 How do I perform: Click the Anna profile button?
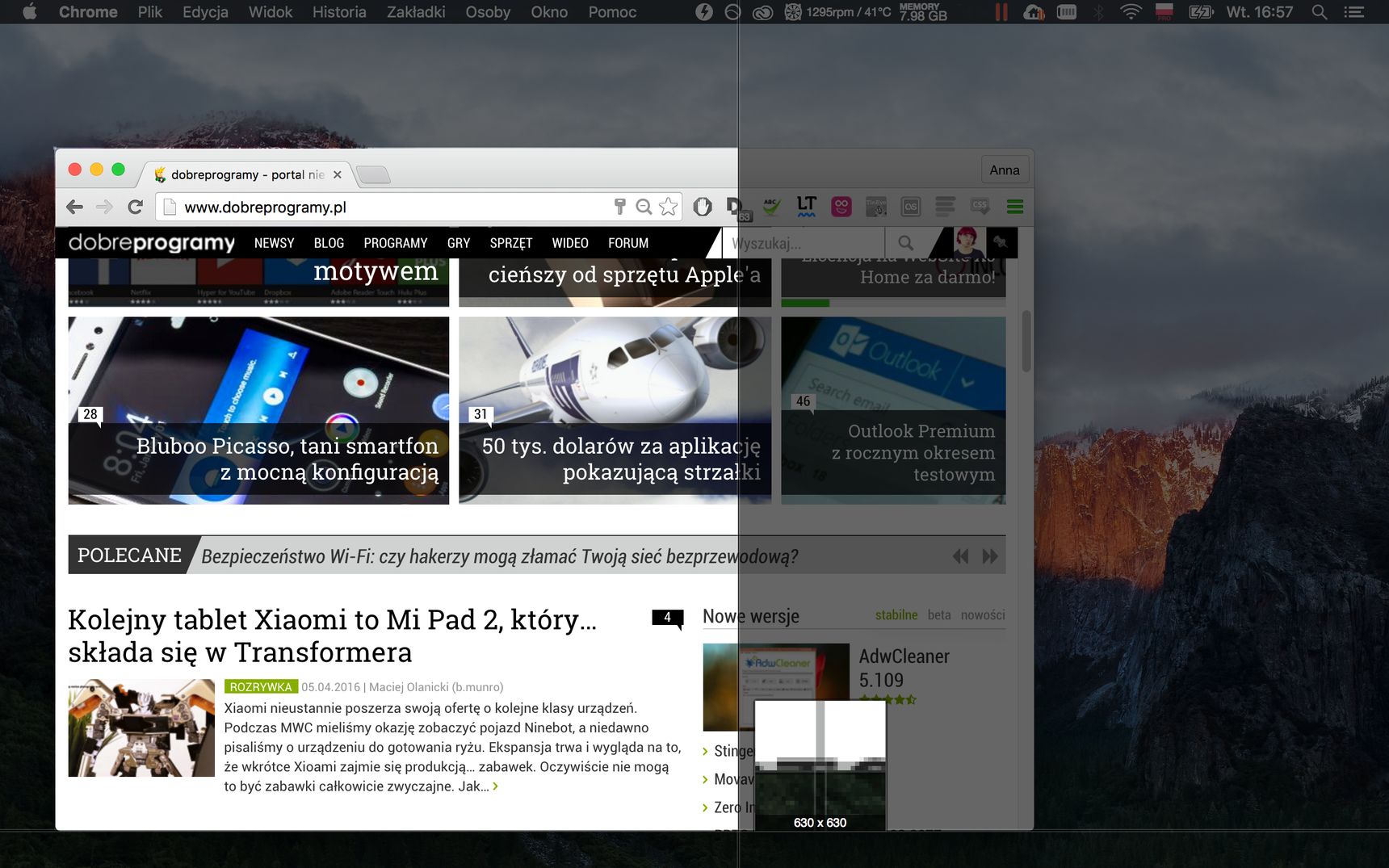[1005, 170]
